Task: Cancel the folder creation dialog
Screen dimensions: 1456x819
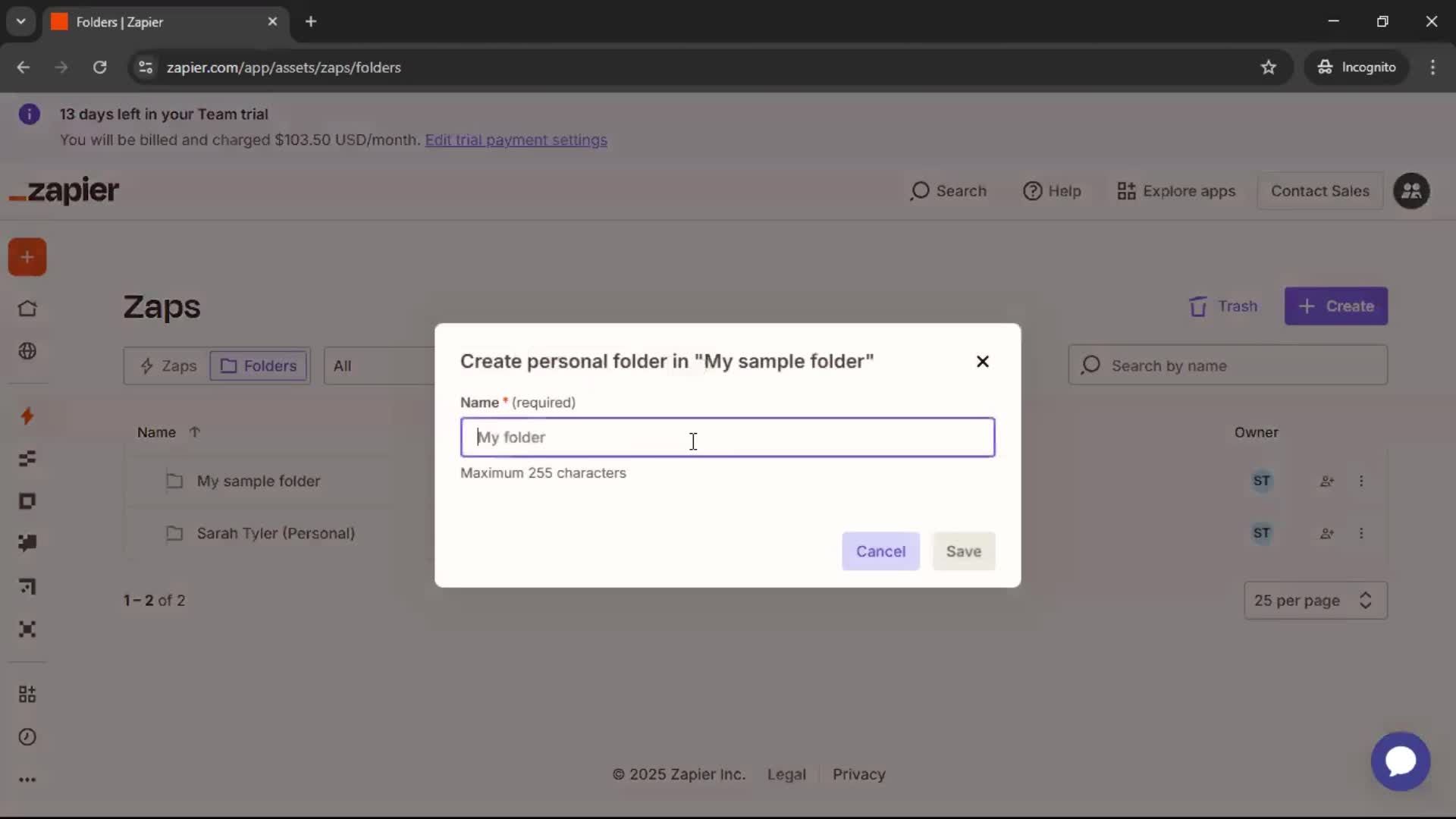Action: point(880,551)
